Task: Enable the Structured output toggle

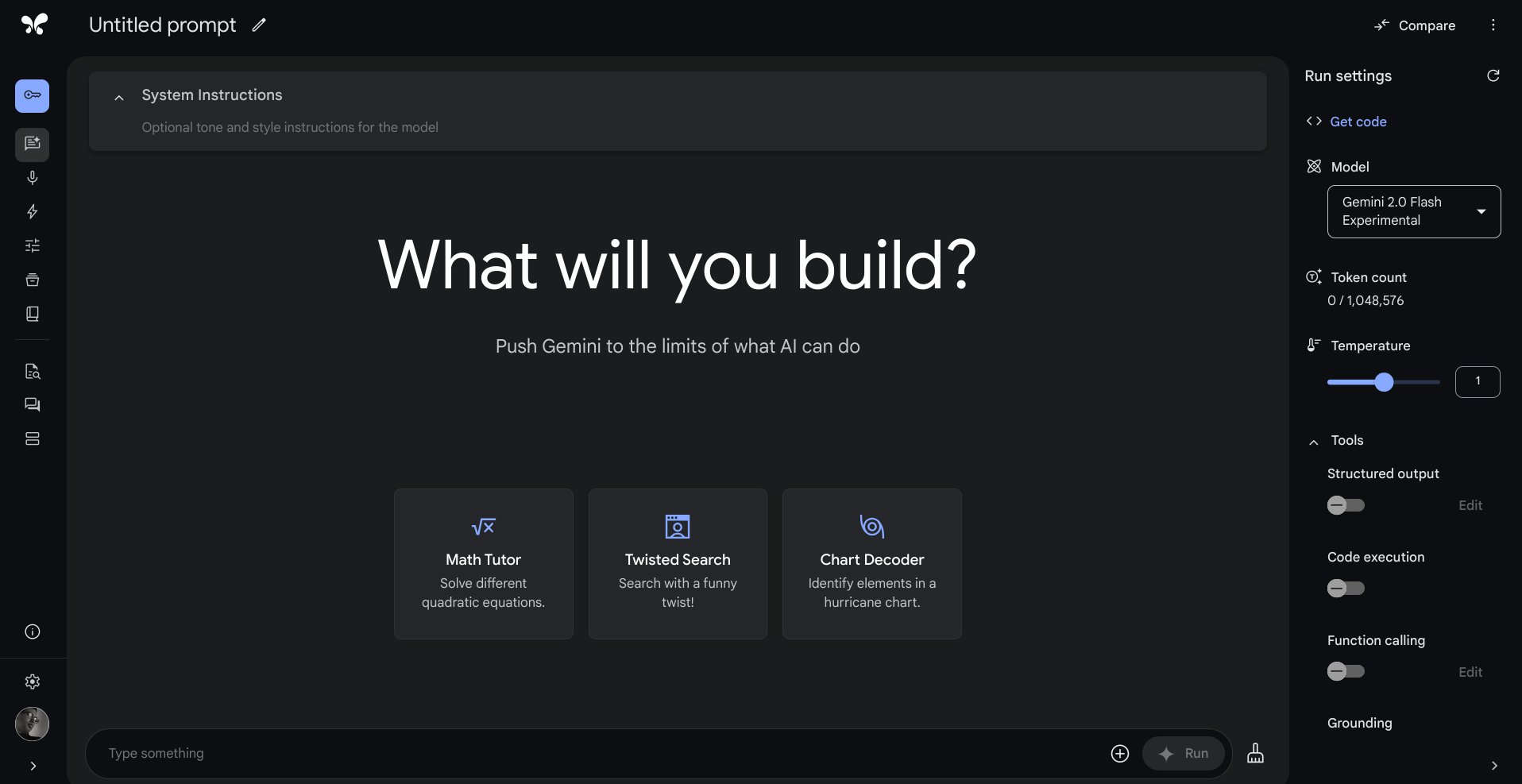Action: 1346,505
